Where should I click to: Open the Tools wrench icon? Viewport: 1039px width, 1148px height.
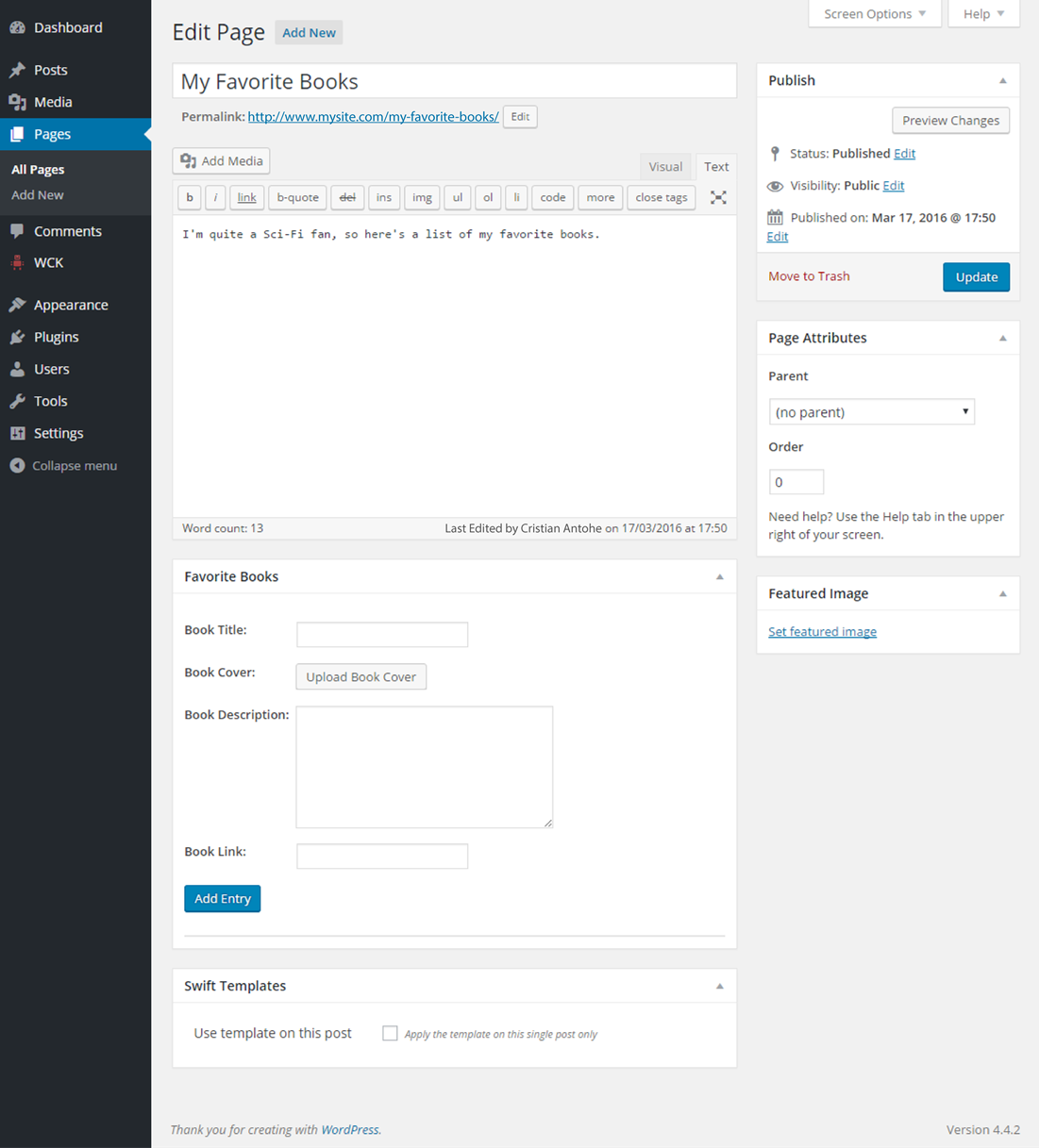[17, 401]
